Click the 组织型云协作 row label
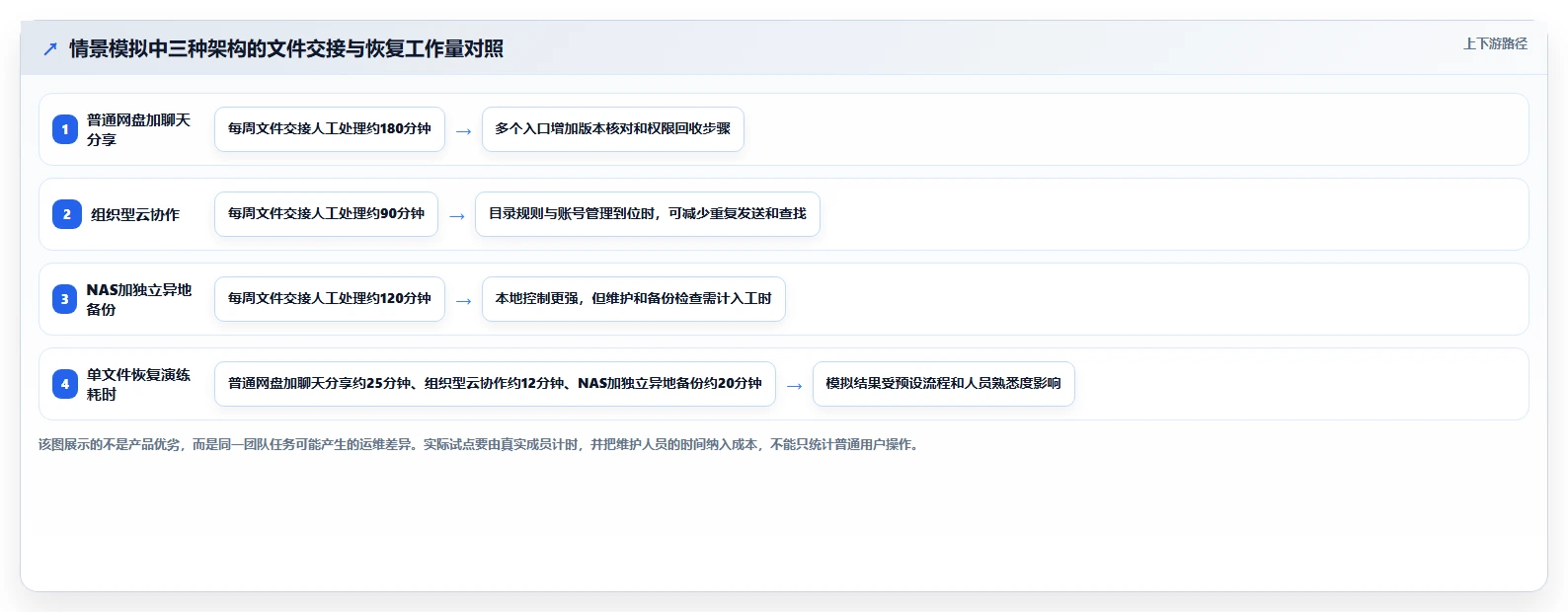 (135, 214)
